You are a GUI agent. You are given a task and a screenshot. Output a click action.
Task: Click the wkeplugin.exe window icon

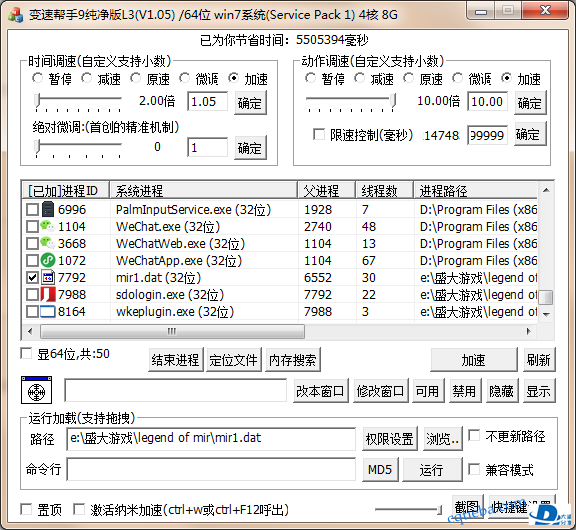tap(47, 311)
